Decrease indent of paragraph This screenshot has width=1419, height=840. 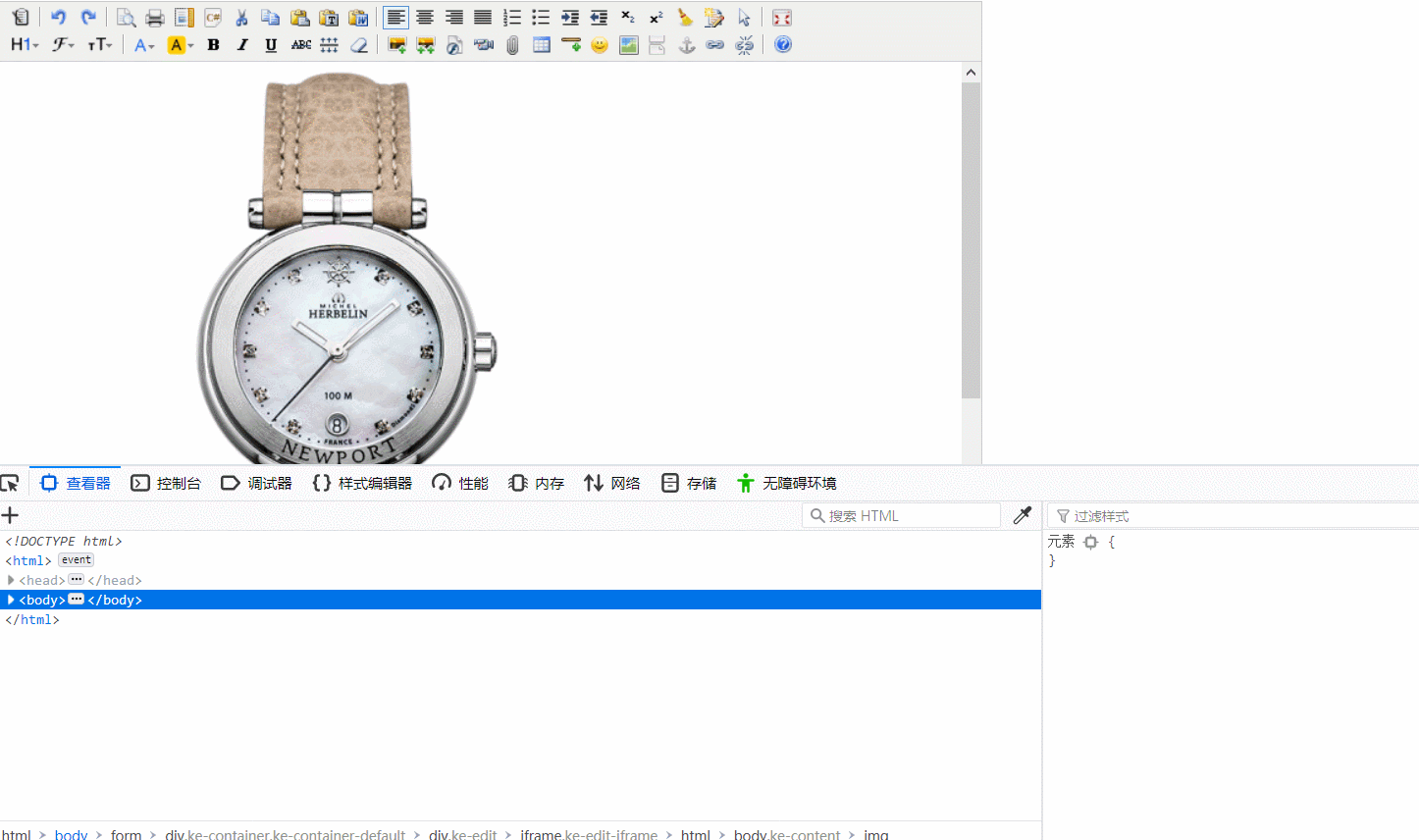(x=599, y=18)
